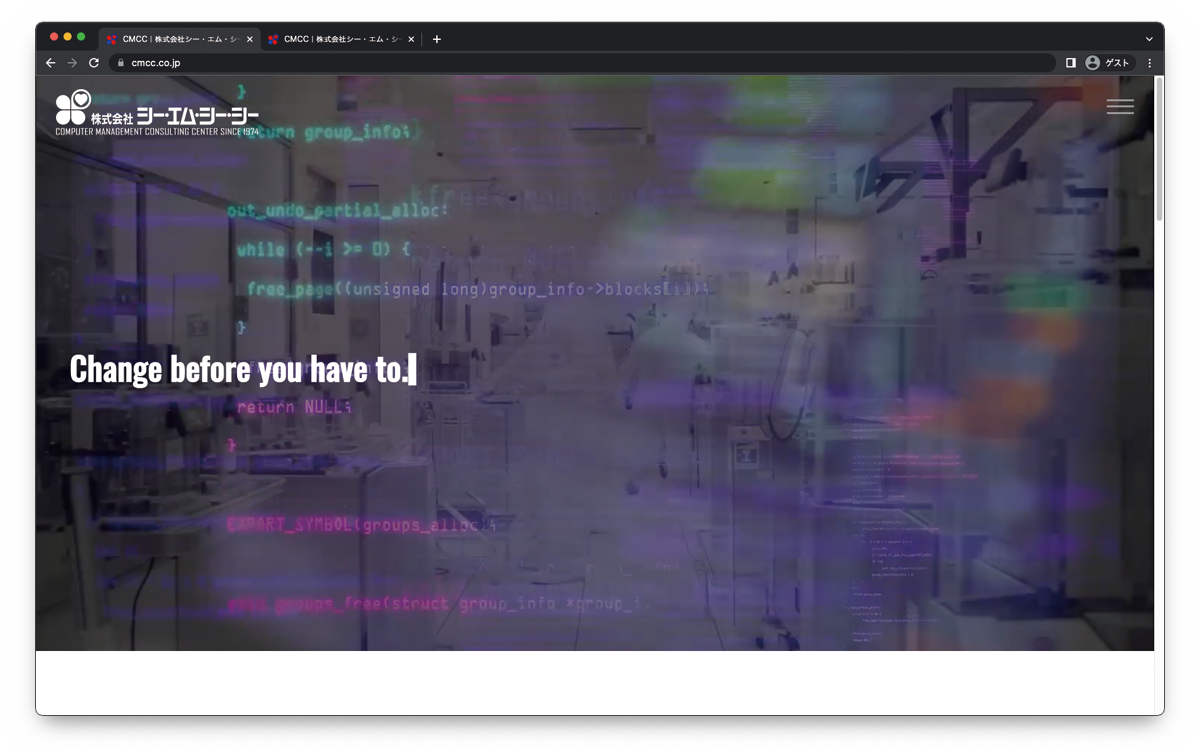
Task: Open the ゲスト guest profile button
Action: coord(1107,63)
